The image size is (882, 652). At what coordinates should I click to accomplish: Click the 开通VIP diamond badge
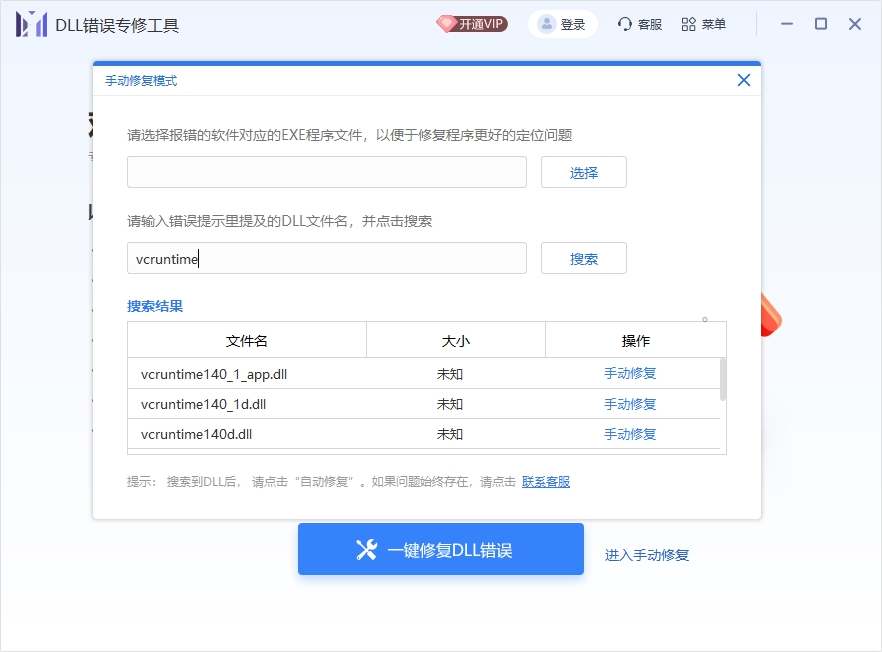(x=472, y=24)
